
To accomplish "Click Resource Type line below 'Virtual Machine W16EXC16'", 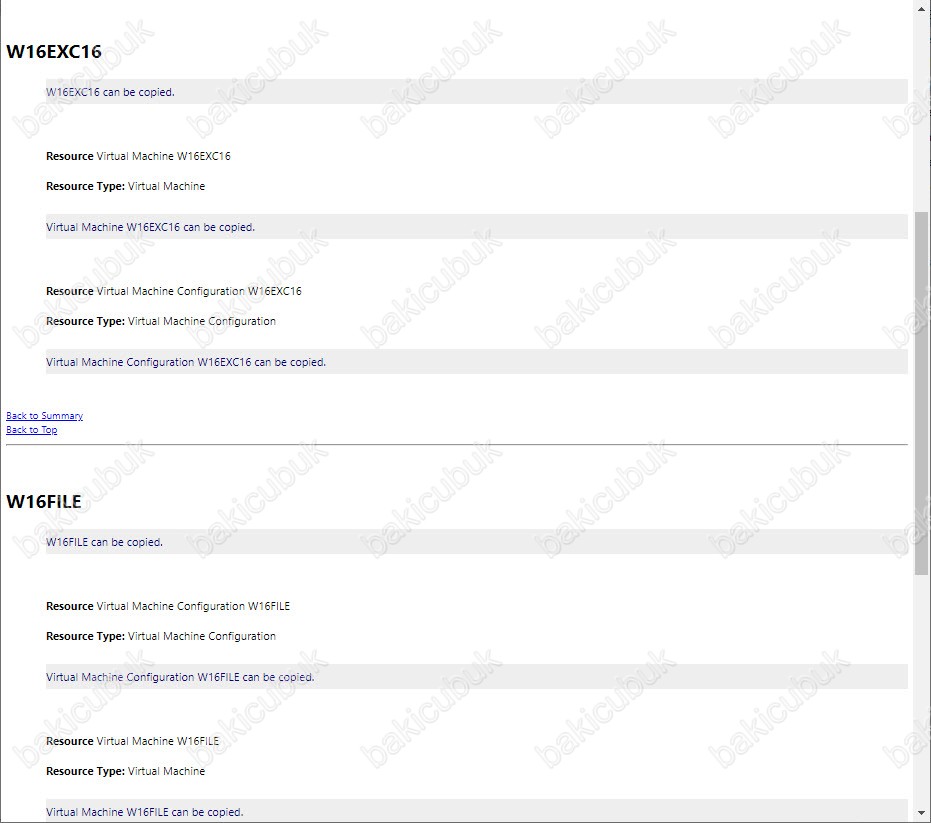I will point(125,186).
